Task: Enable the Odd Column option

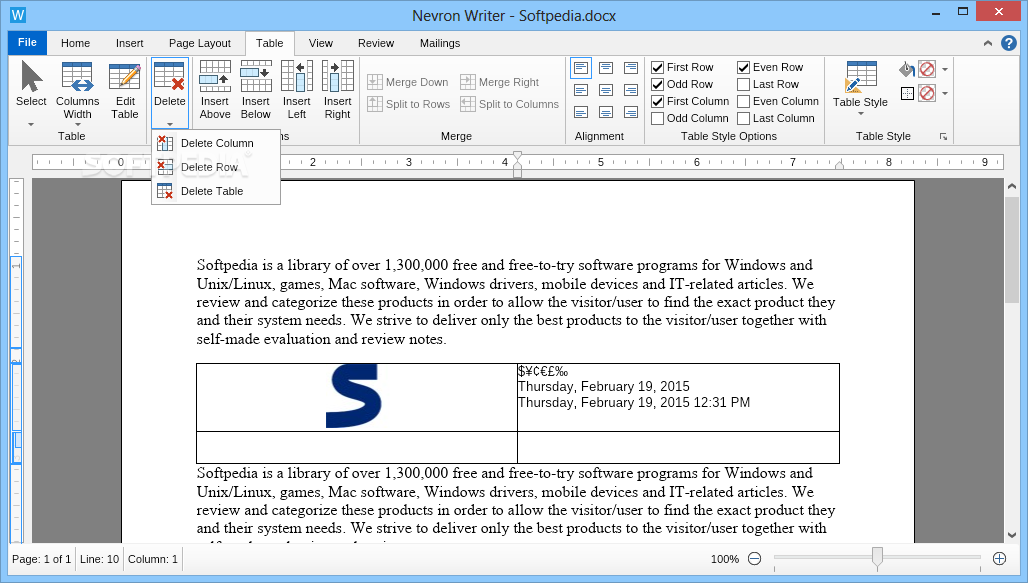Action: [658, 118]
